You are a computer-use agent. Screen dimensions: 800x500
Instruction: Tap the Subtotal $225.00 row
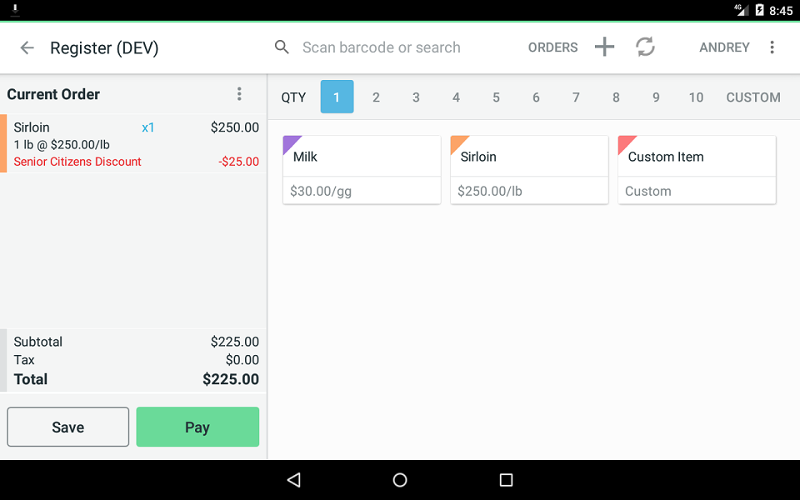pos(136,341)
